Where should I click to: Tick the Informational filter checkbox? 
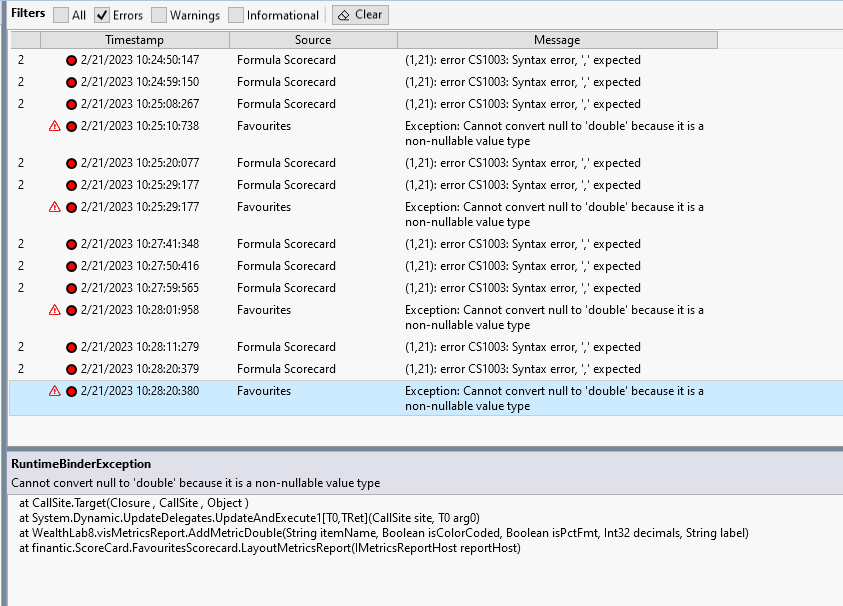pos(235,15)
